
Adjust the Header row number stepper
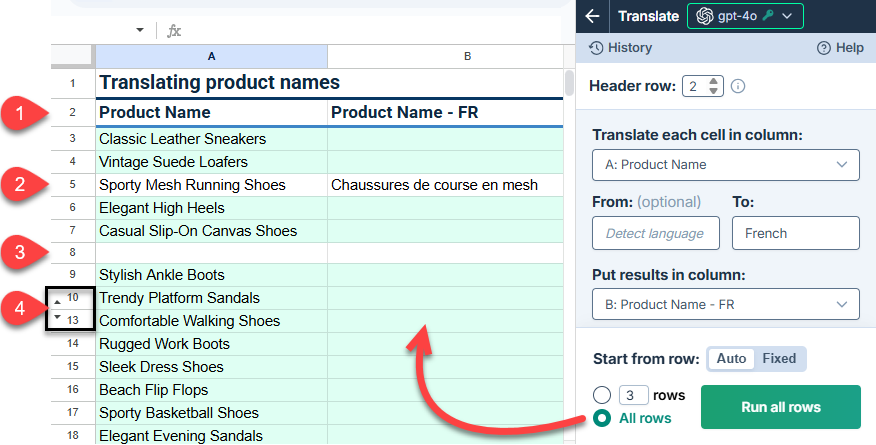tap(713, 86)
